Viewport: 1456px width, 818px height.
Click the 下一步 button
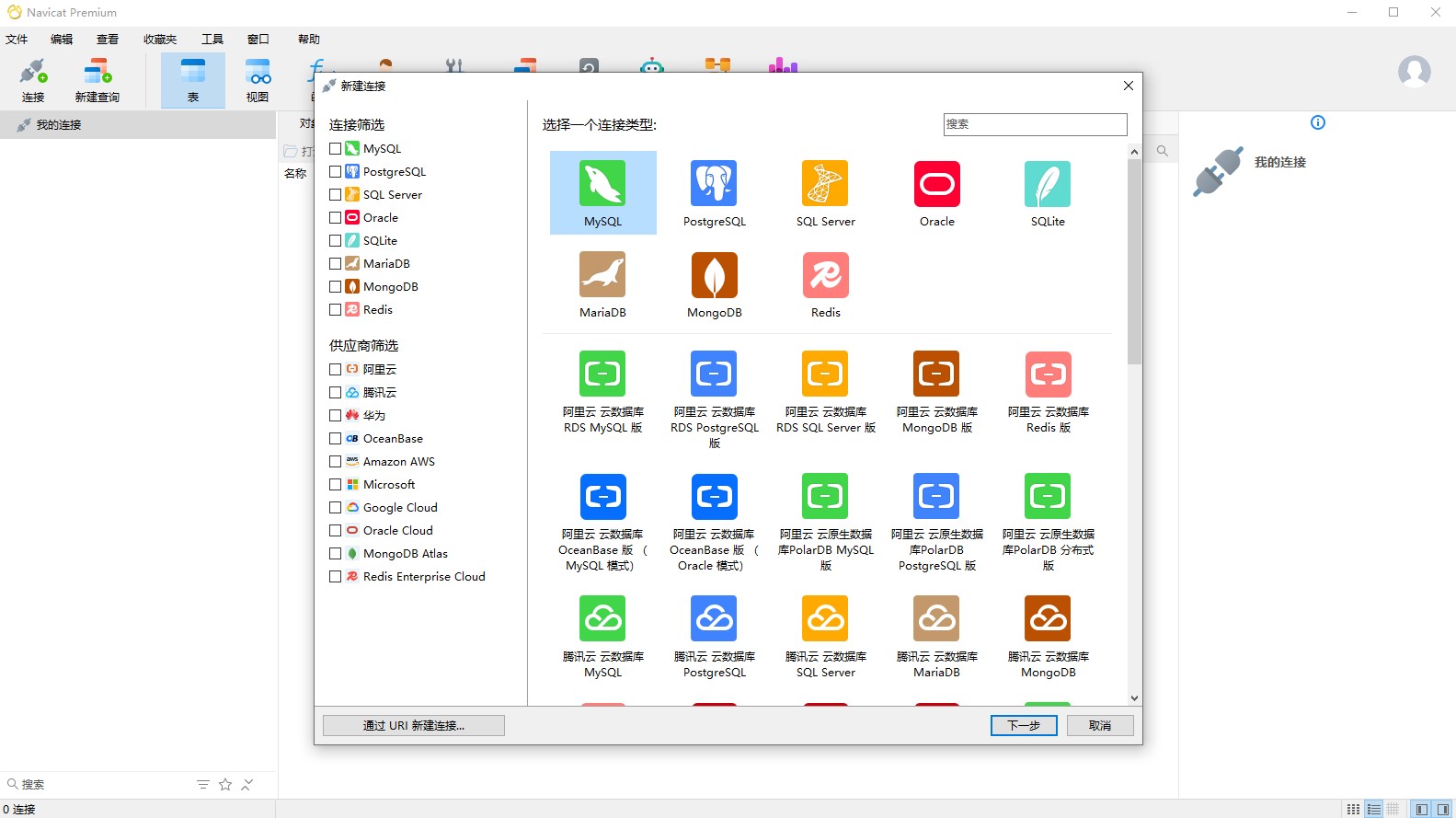[x=1024, y=725]
